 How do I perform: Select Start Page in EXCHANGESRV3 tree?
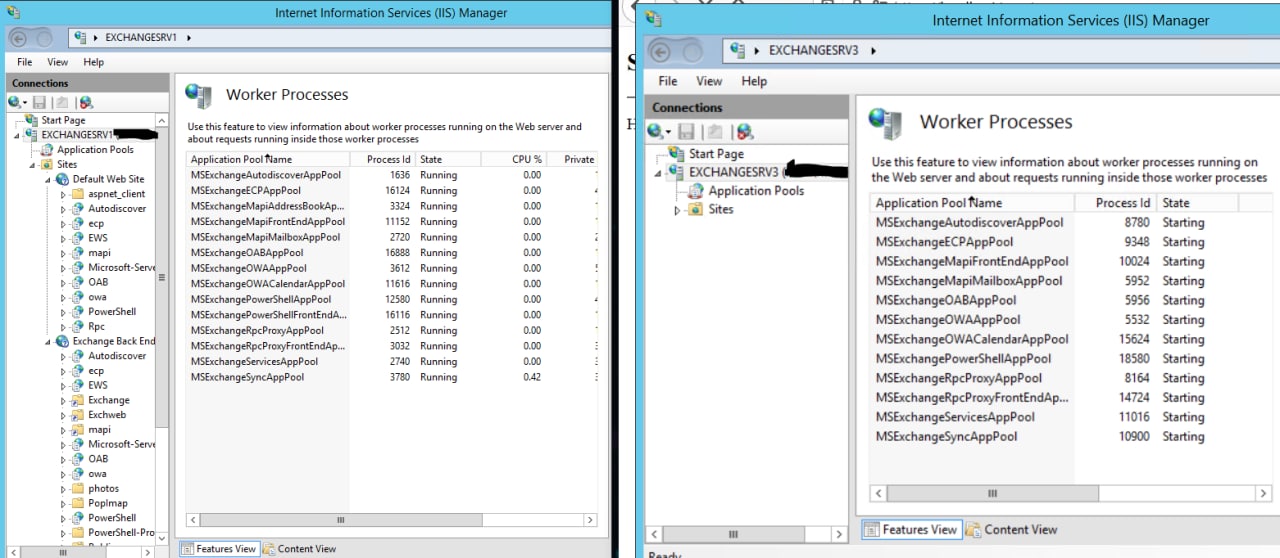(x=716, y=154)
